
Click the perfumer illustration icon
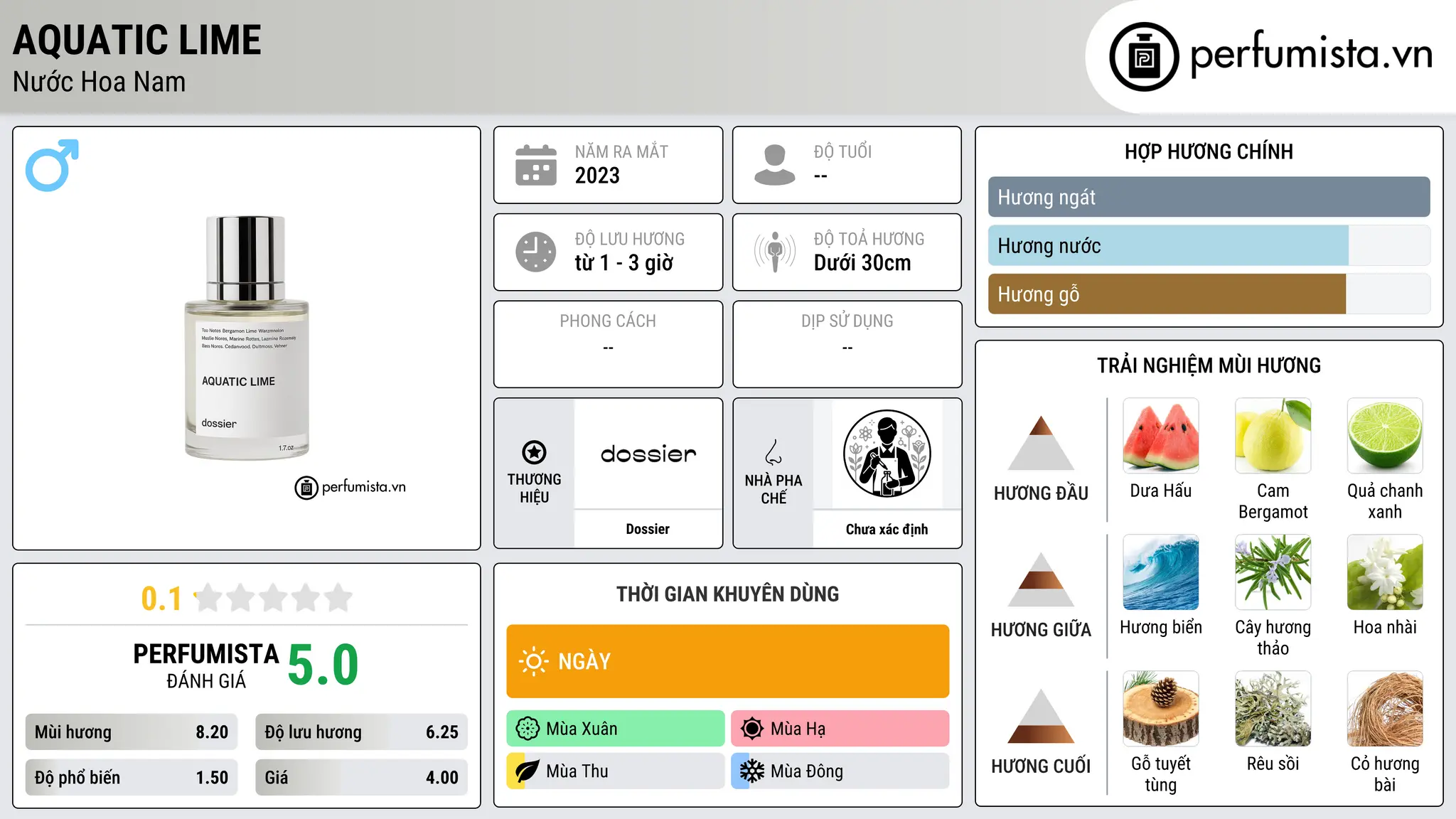click(887, 454)
